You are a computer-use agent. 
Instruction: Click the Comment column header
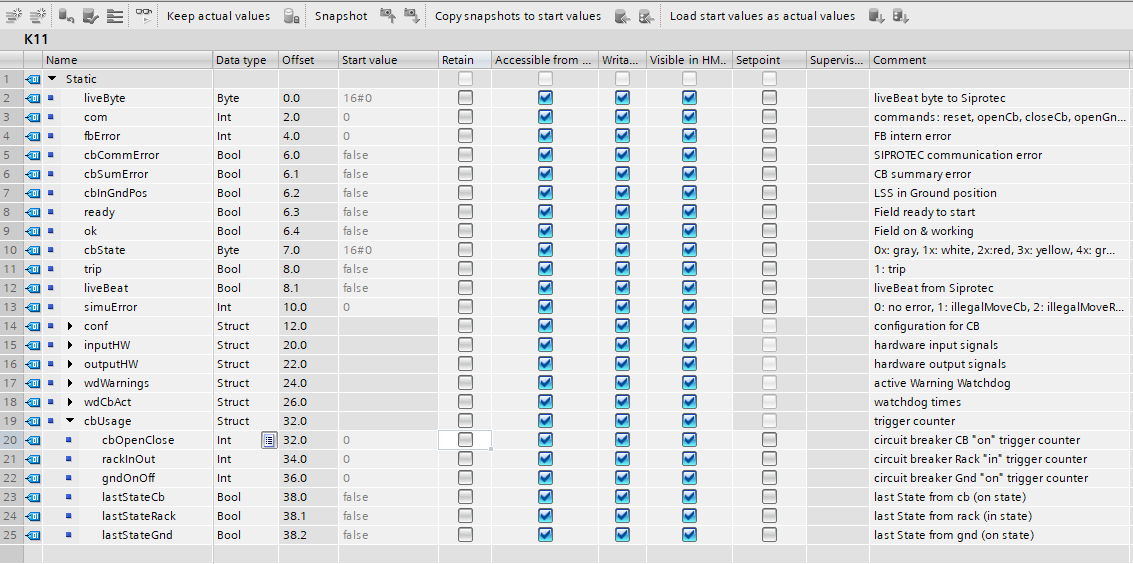click(x=900, y=60)
